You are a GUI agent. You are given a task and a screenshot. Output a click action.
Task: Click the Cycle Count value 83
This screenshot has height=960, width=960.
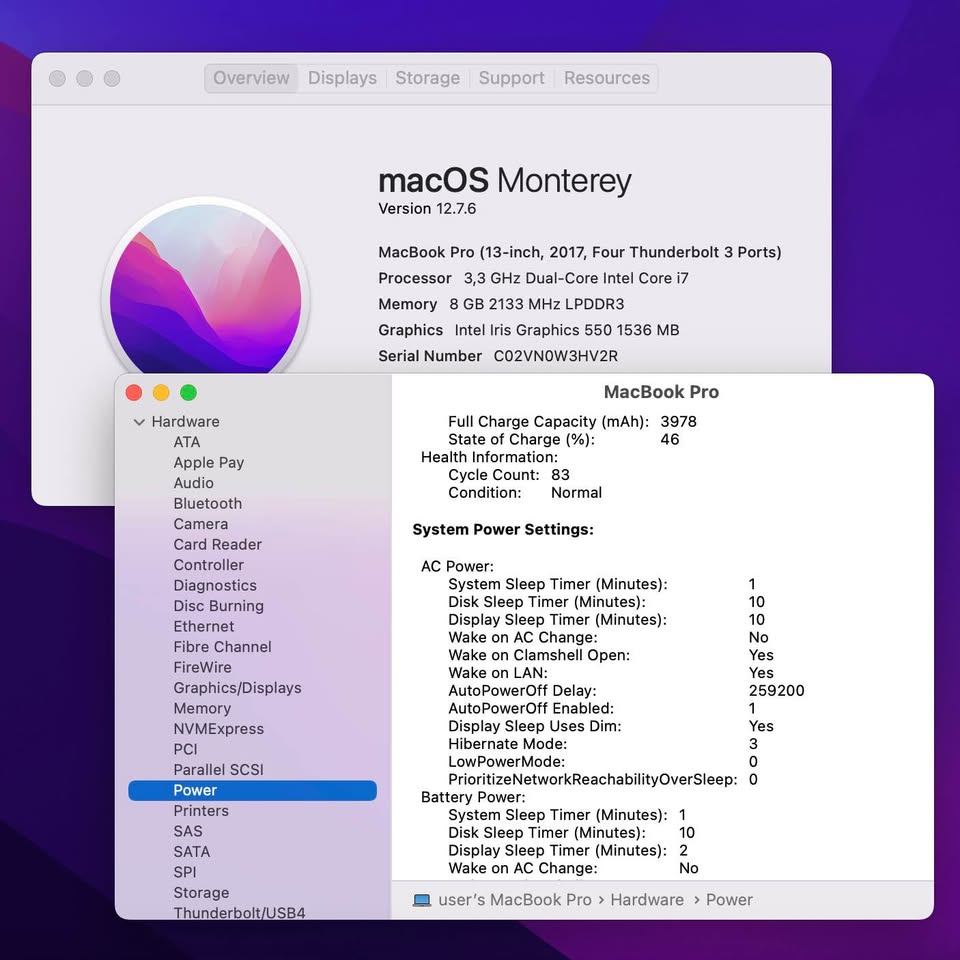(x=560, y=475)
